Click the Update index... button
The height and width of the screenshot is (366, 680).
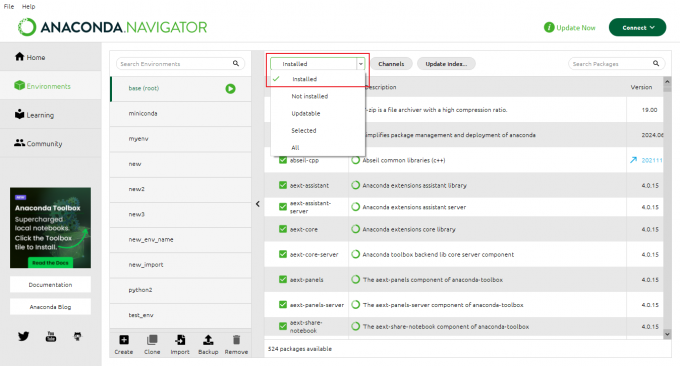coord(446,64)
